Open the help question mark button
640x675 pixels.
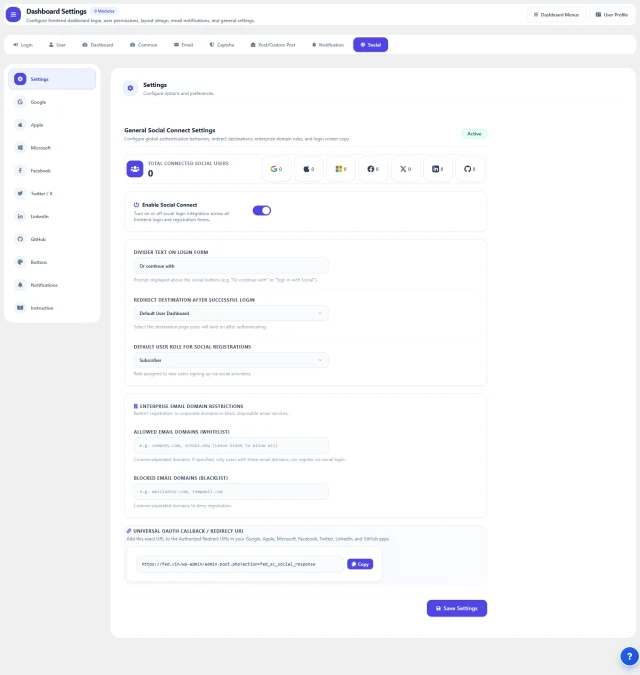coord(629,656)
